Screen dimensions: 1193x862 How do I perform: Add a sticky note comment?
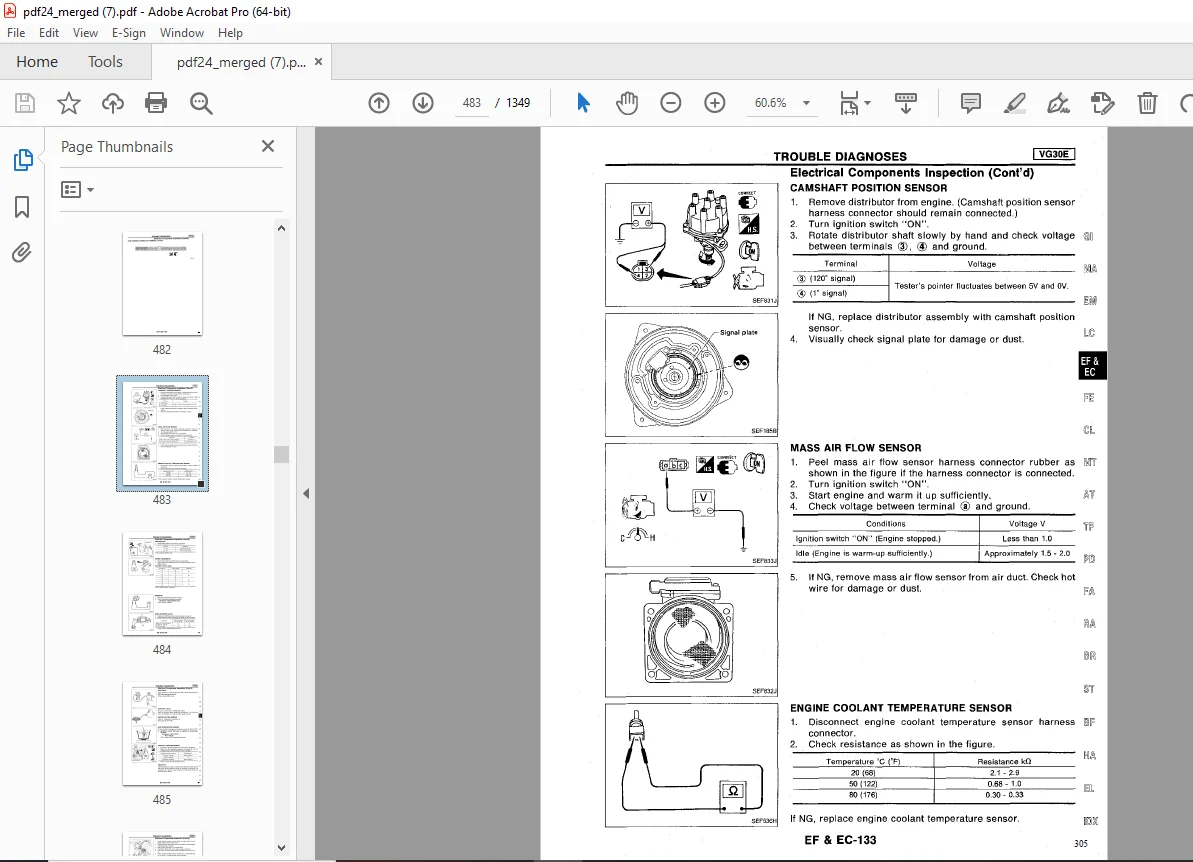(x=970, y=103)
